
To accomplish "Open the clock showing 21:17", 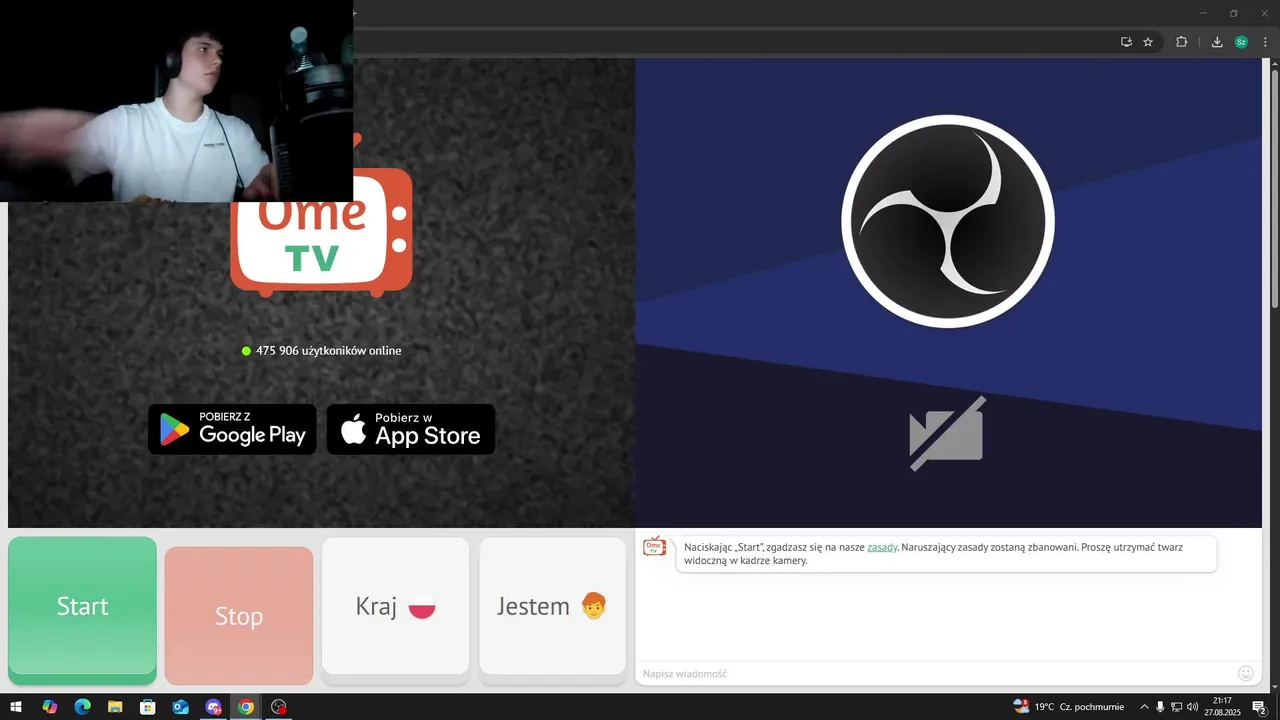I will point(1225,707).
